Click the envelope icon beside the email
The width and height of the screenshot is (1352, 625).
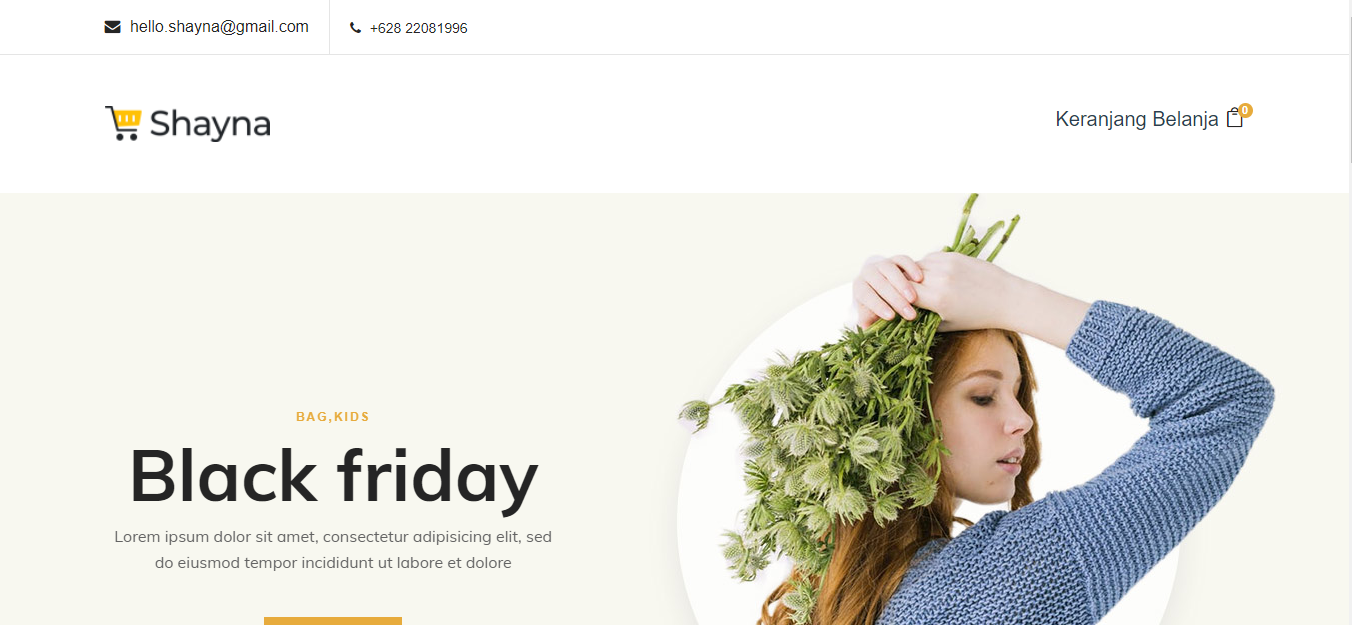(112, 27)
